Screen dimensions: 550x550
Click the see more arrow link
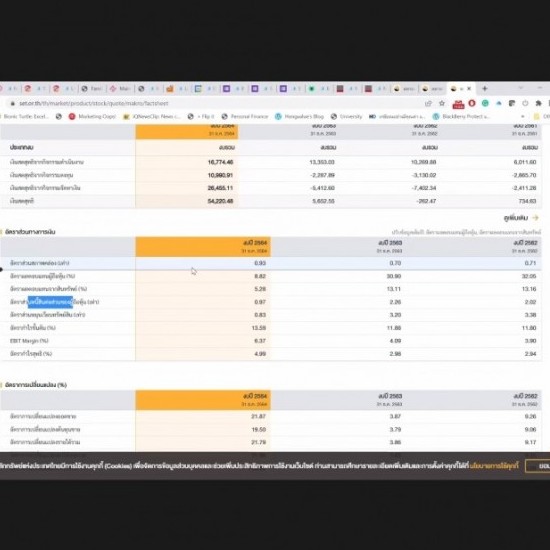(521, 218)
